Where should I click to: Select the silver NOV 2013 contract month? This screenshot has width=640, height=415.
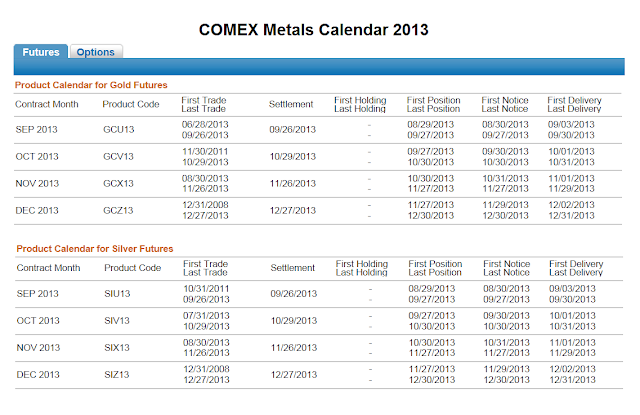click(x=37, y=346)
